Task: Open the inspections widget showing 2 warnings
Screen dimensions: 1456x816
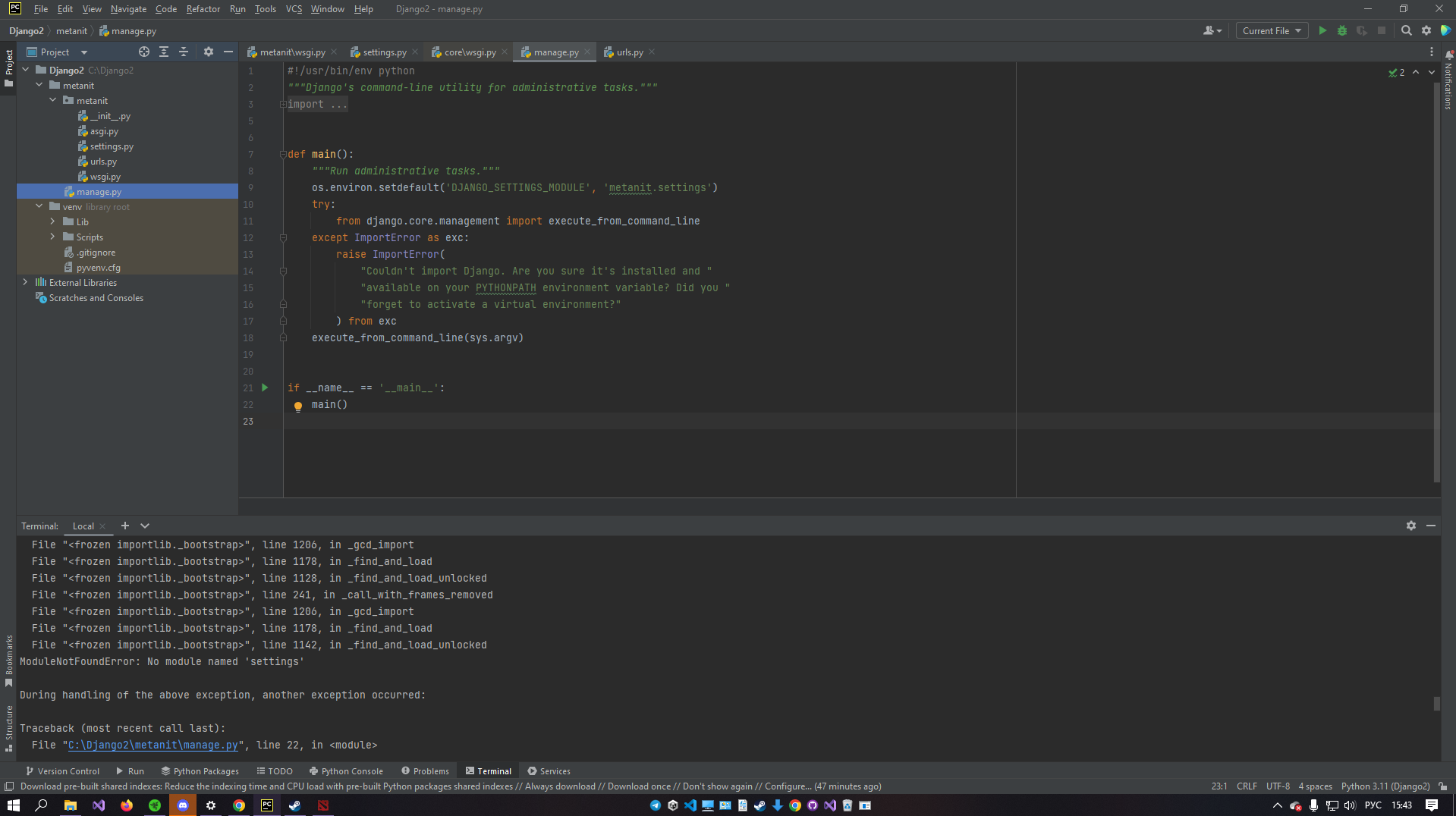Action: tap(1396, 73)
